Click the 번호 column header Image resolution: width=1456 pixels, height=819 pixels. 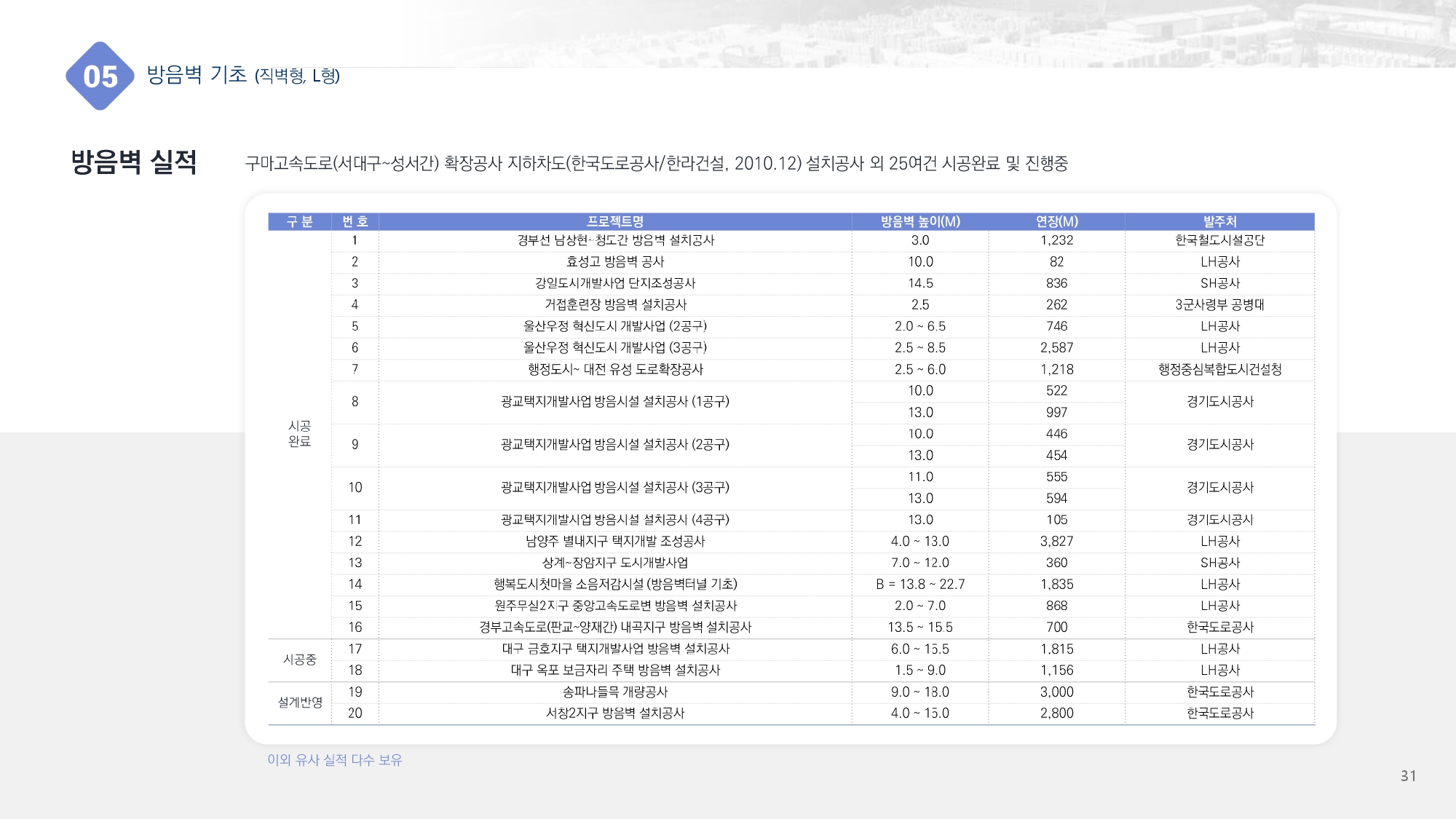[355, 221]
